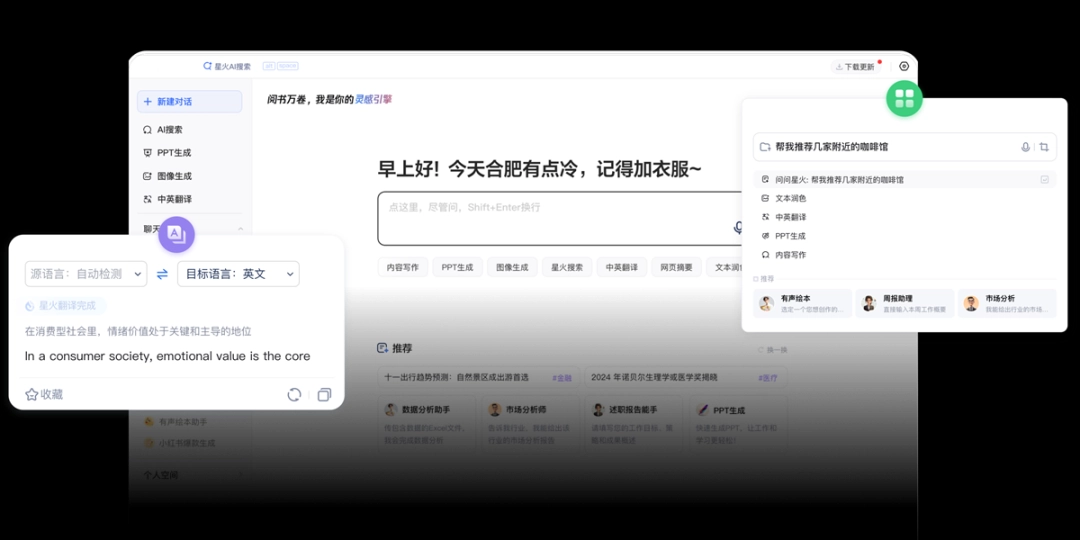The image size is (1080, 540).
Task: Open the 周报助理 recommended assistant card
Action: 905,303
